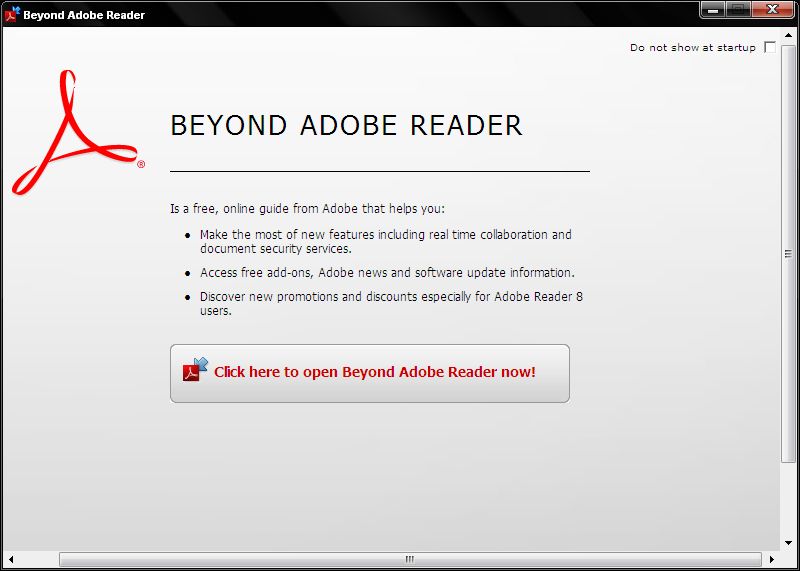Click the Beyond Adobe Reader title bar icon

(x=12, y=14)
